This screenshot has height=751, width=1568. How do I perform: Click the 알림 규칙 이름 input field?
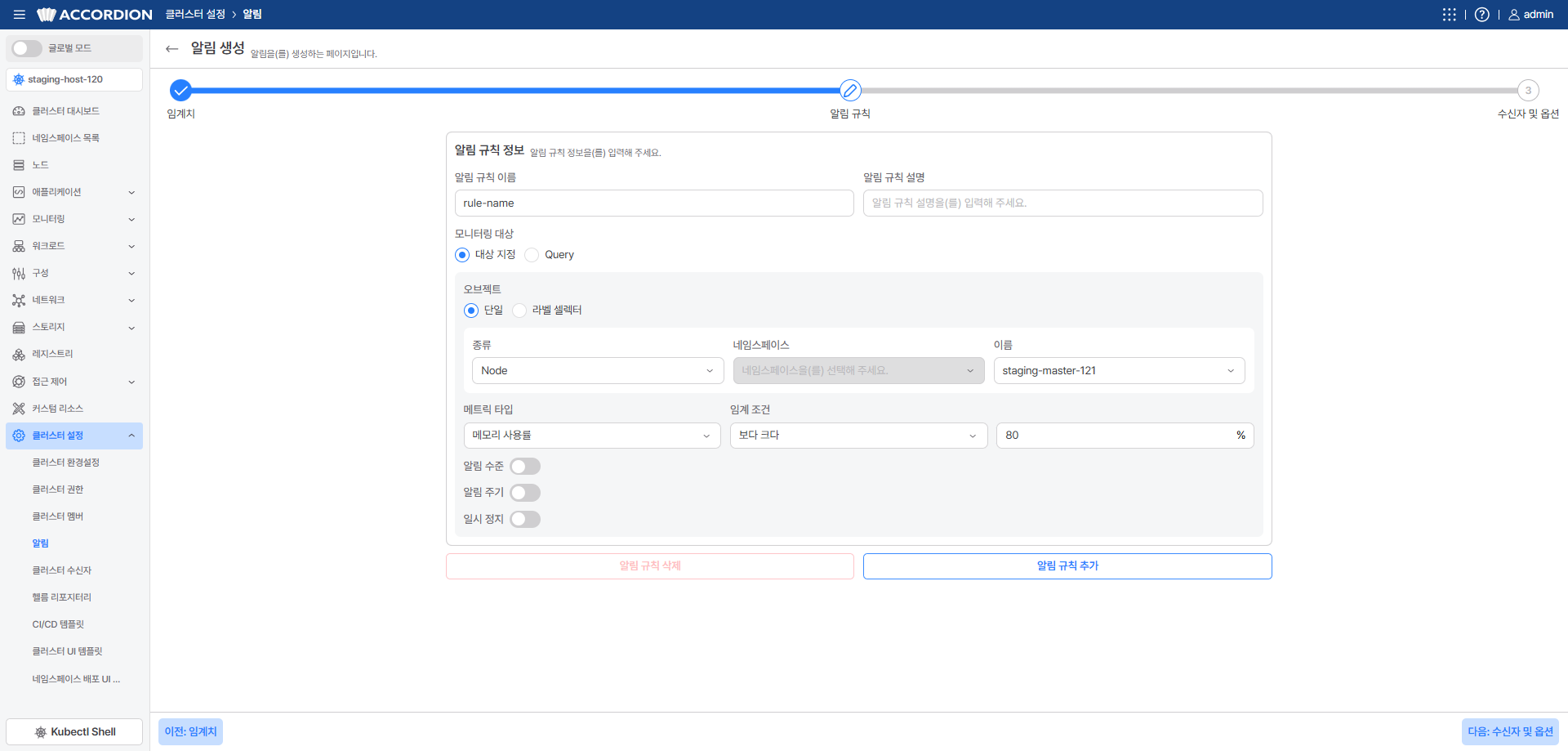[654, 203]
